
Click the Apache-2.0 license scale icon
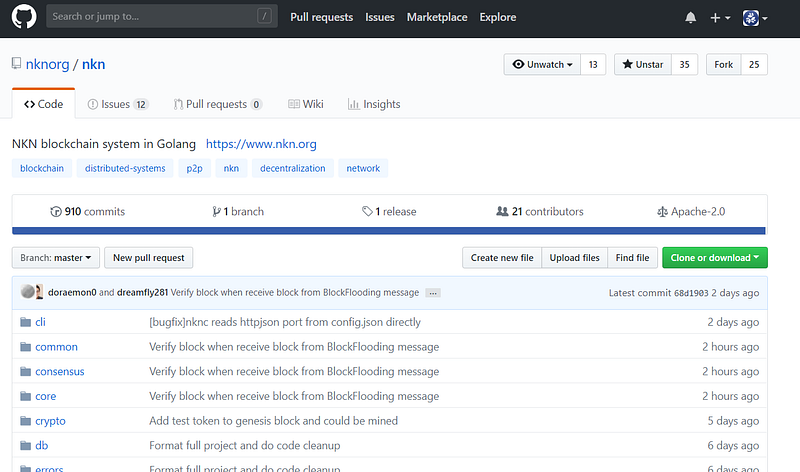(662, 212)
